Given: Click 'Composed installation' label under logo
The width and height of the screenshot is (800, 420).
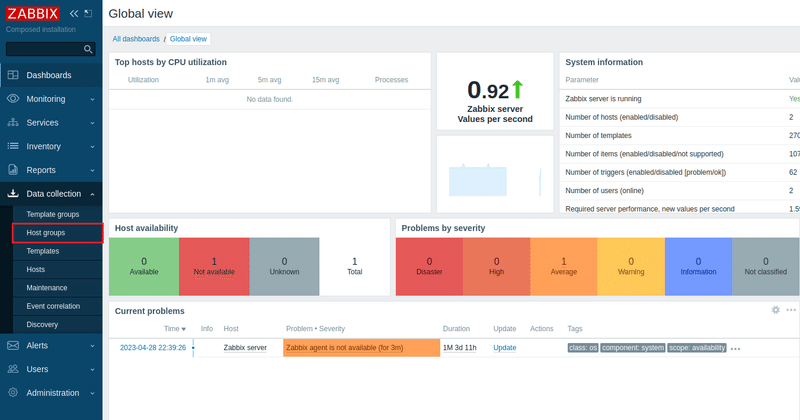Looking at the screenshot, I should pyautogui.click(x=41, y=30).
